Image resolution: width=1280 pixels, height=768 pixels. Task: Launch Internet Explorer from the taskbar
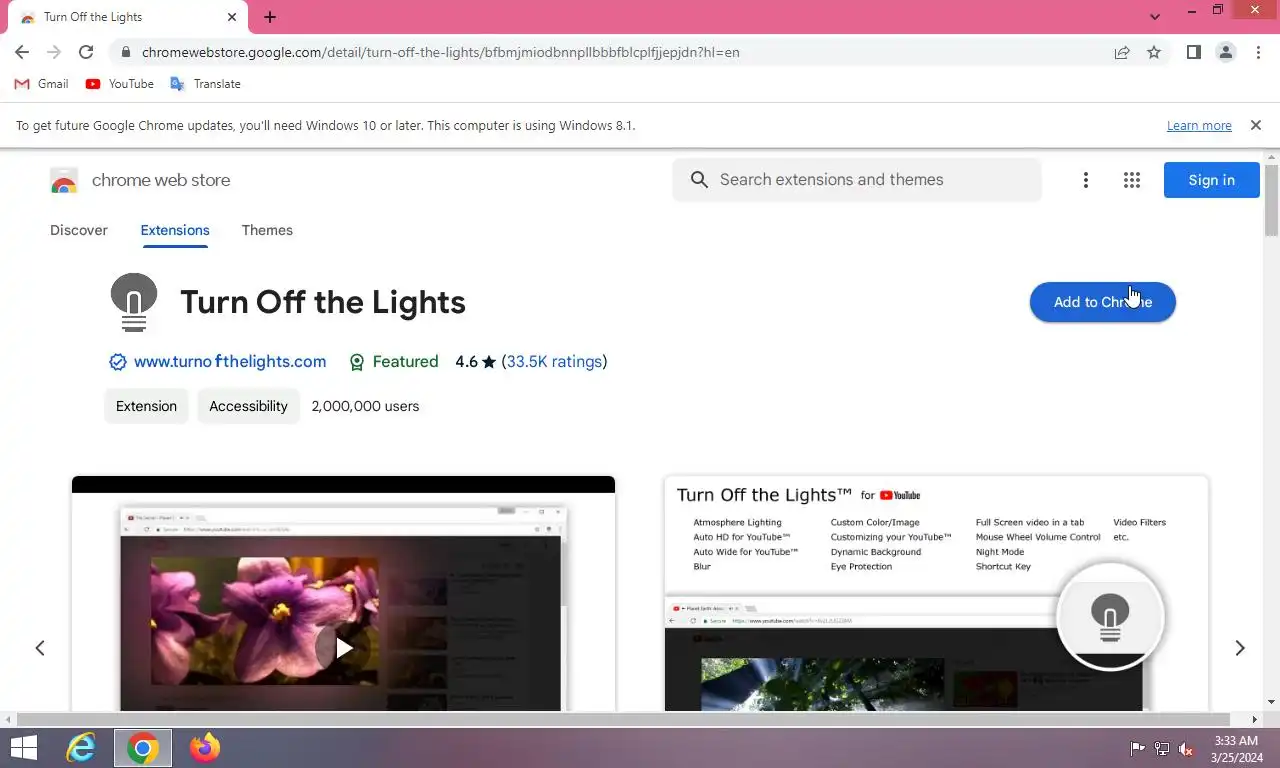[x=80, y=748]
